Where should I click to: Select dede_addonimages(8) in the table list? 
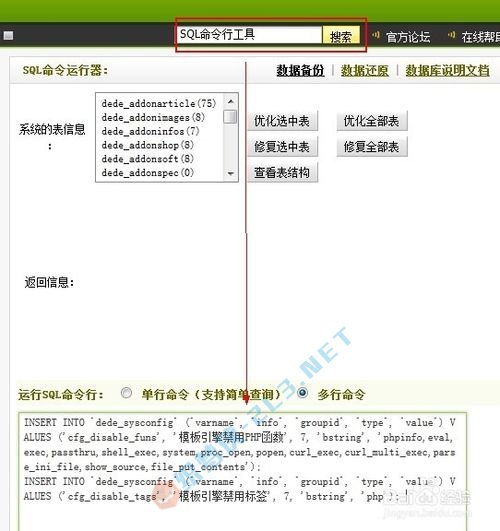pos(153,117)
